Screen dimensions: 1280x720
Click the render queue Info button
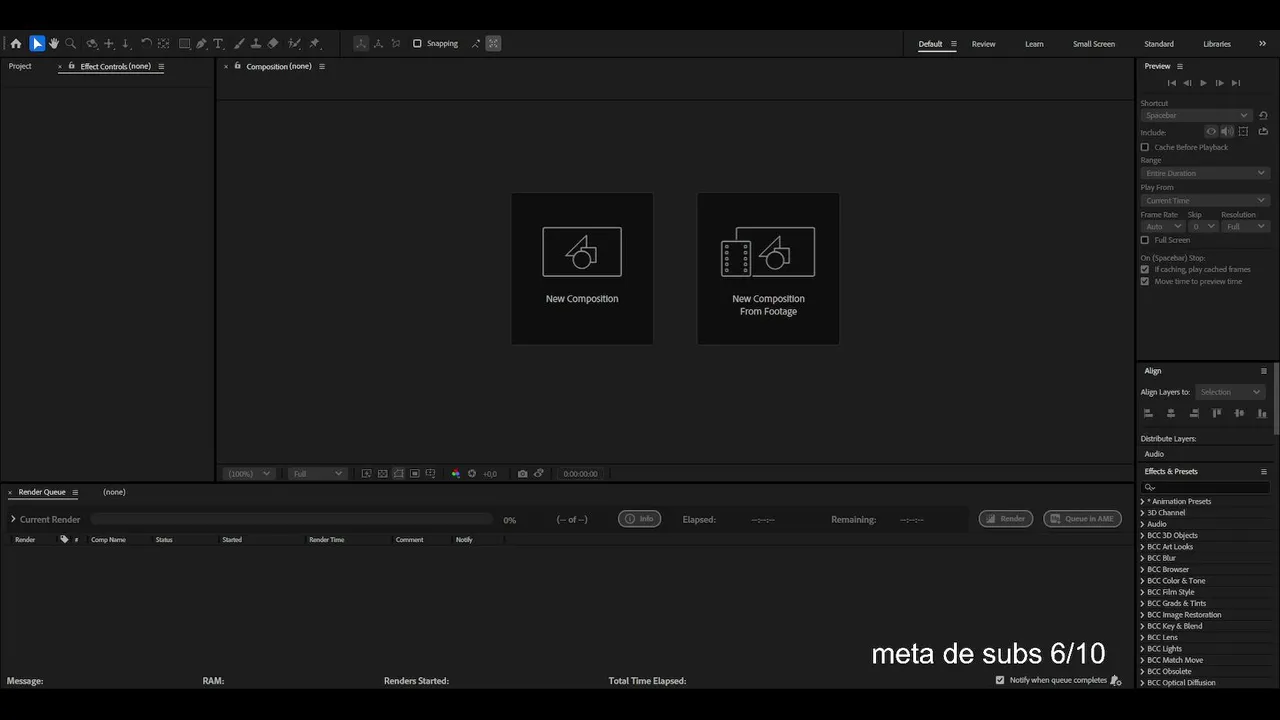pyautogui.click(x=639, y=519)
